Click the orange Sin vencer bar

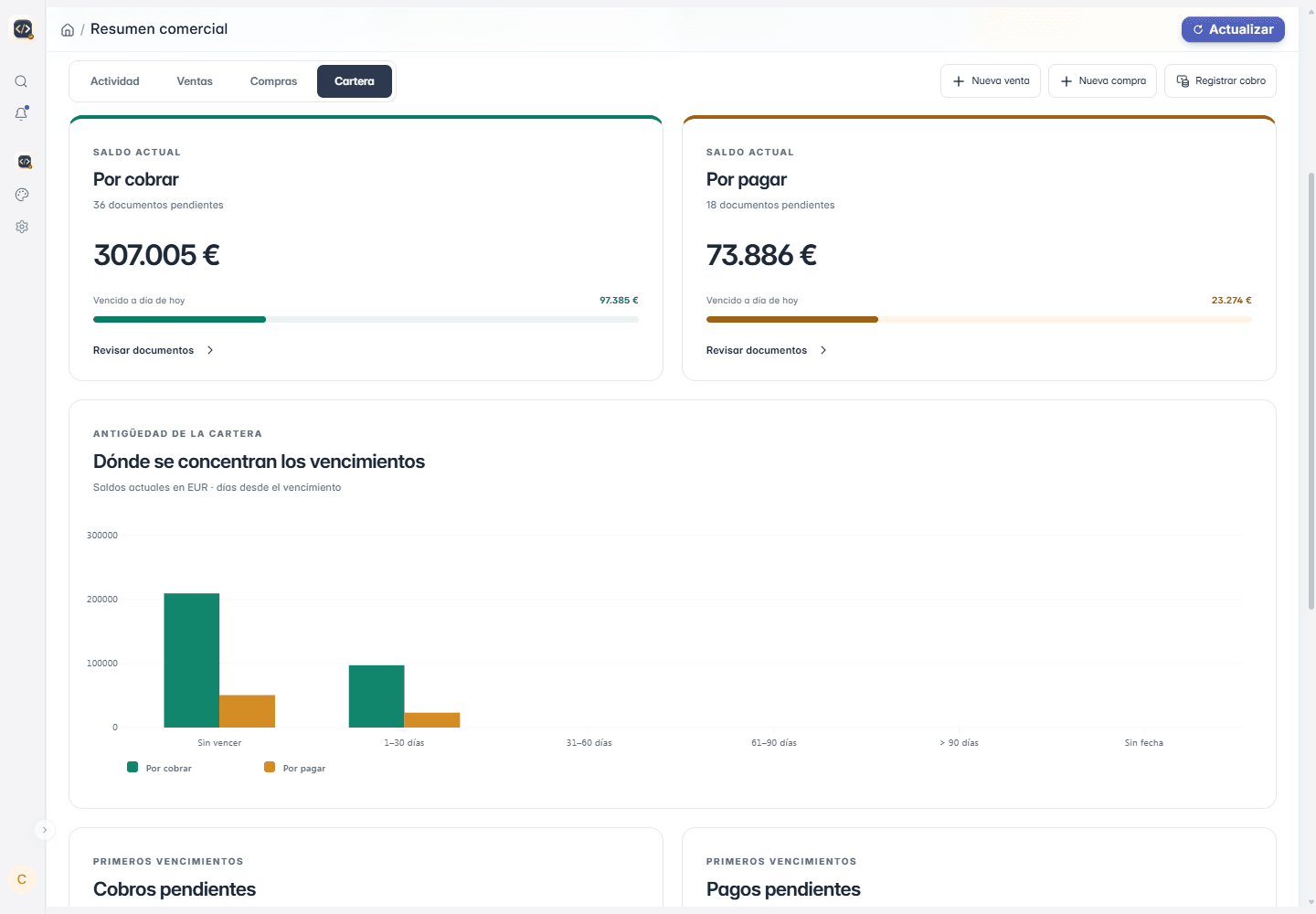(248, 711)
